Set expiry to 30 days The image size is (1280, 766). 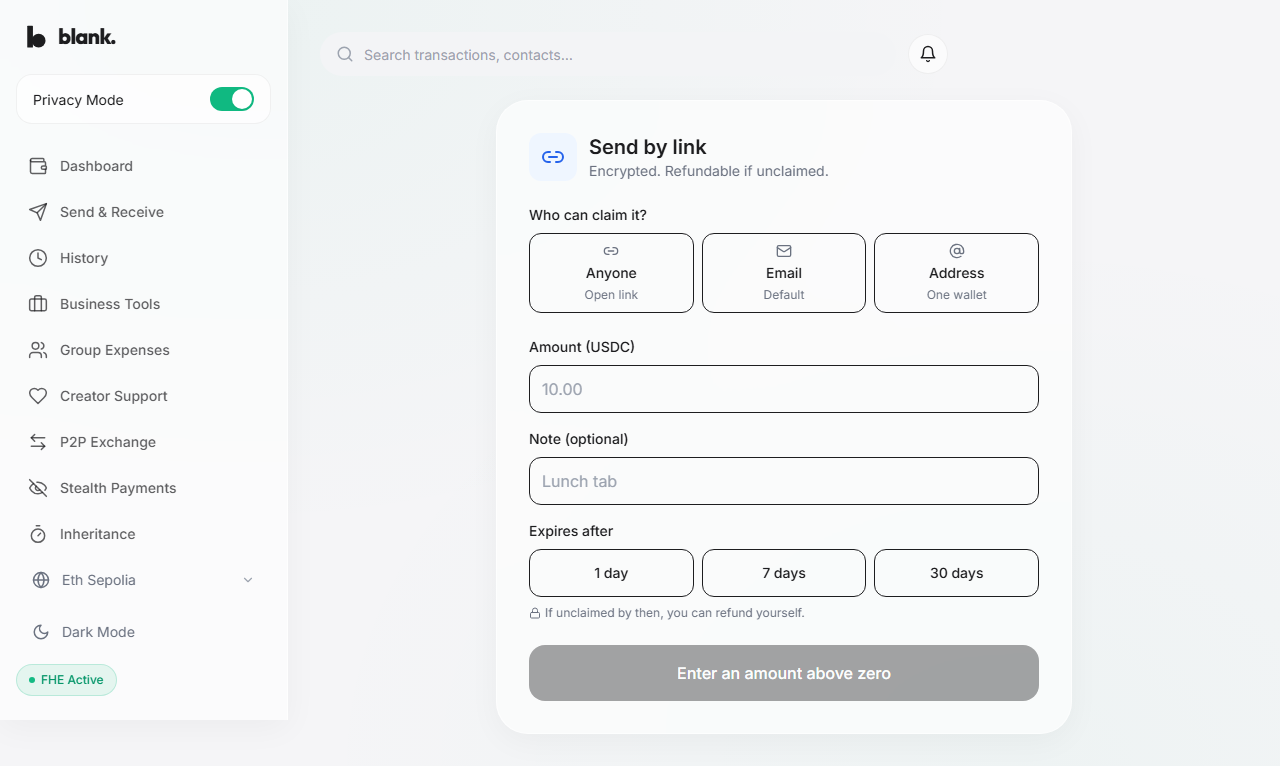point(956,573)
